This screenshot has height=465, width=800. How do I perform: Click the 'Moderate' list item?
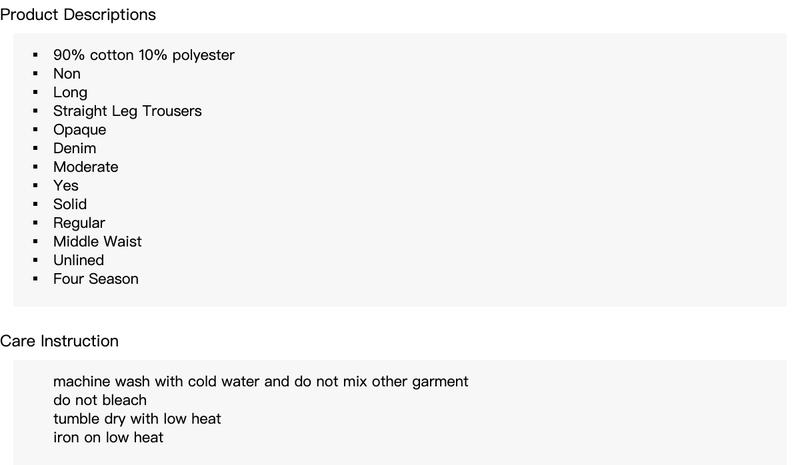pos(85,167)
